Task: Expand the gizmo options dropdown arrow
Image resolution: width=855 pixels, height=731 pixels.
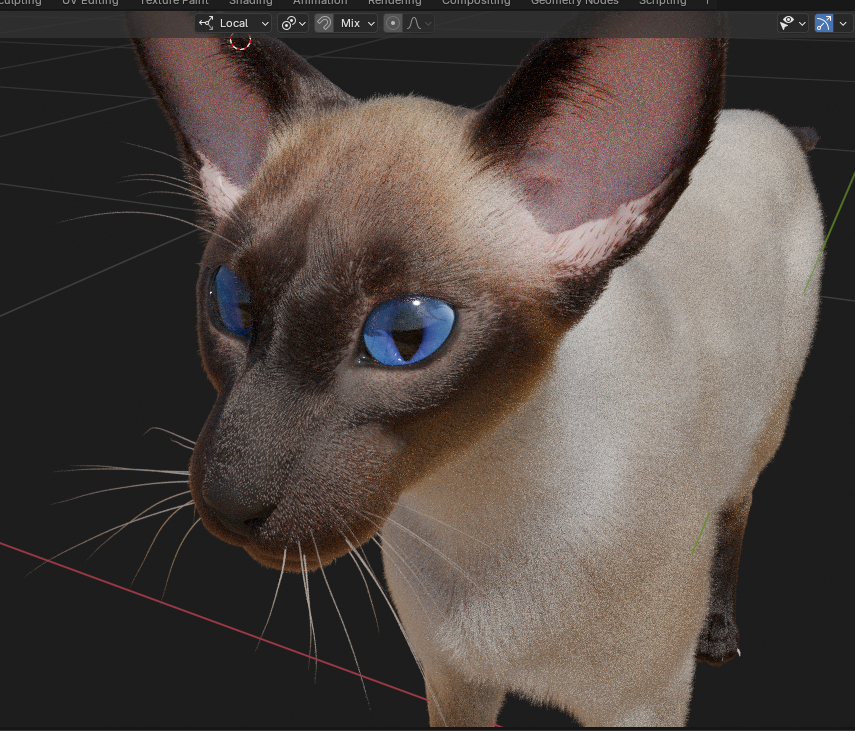Action: point(844,23)
